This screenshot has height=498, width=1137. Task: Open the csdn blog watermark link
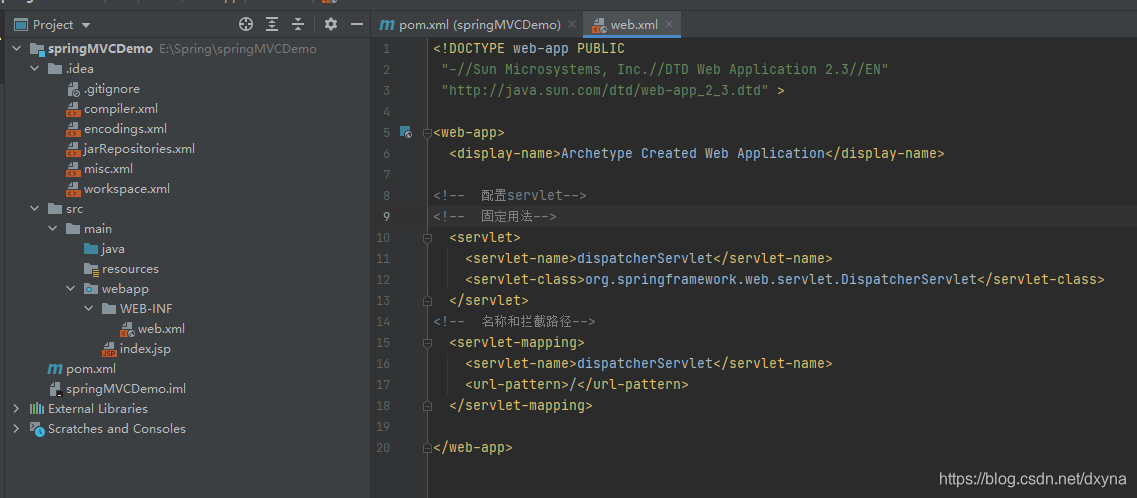click(1033, 478)
